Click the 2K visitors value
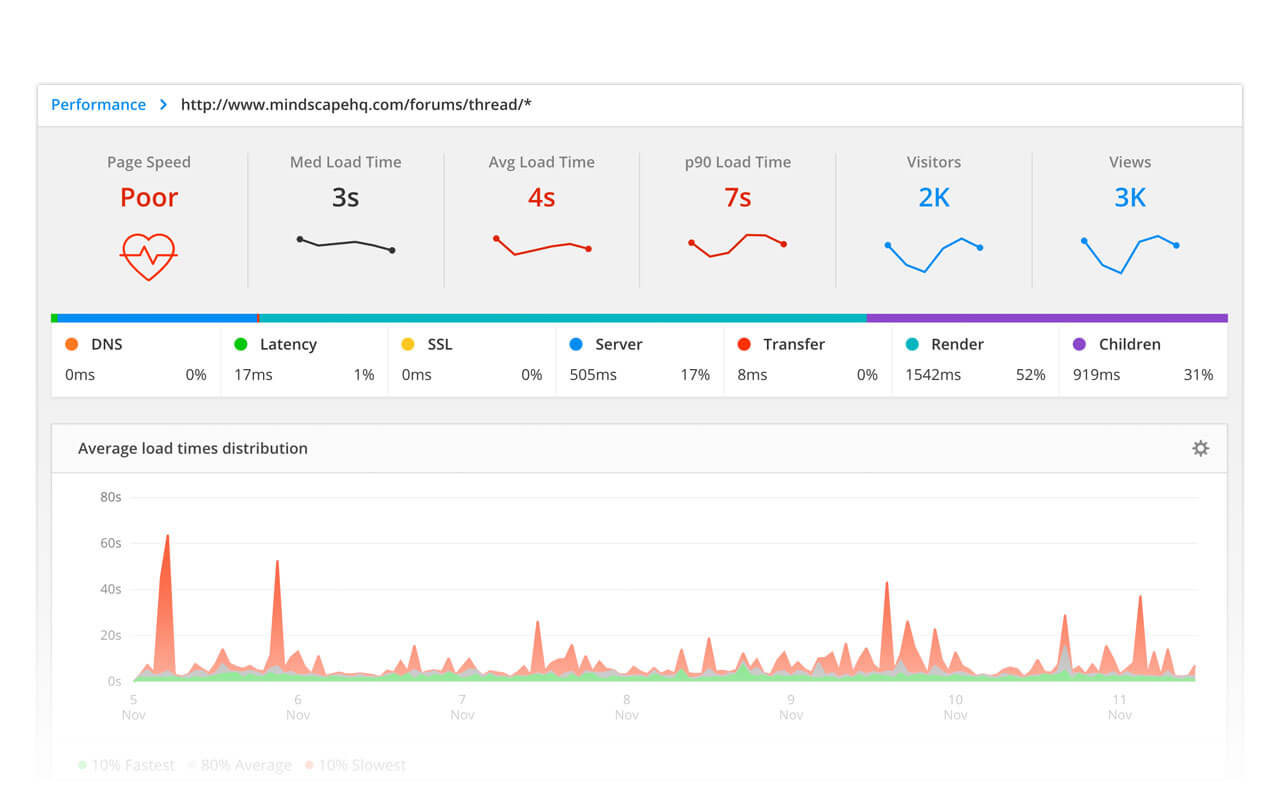This screenshot has width=1280, height=800. [x=934, y=197]
